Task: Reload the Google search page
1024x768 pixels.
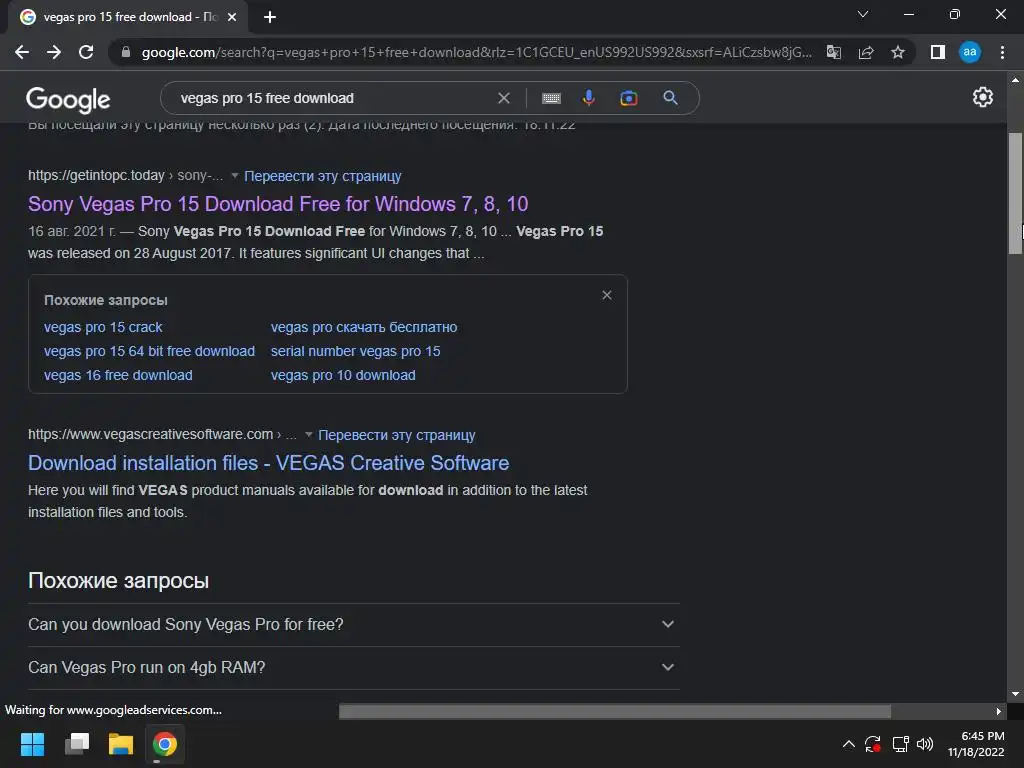Action: (86, 52)
